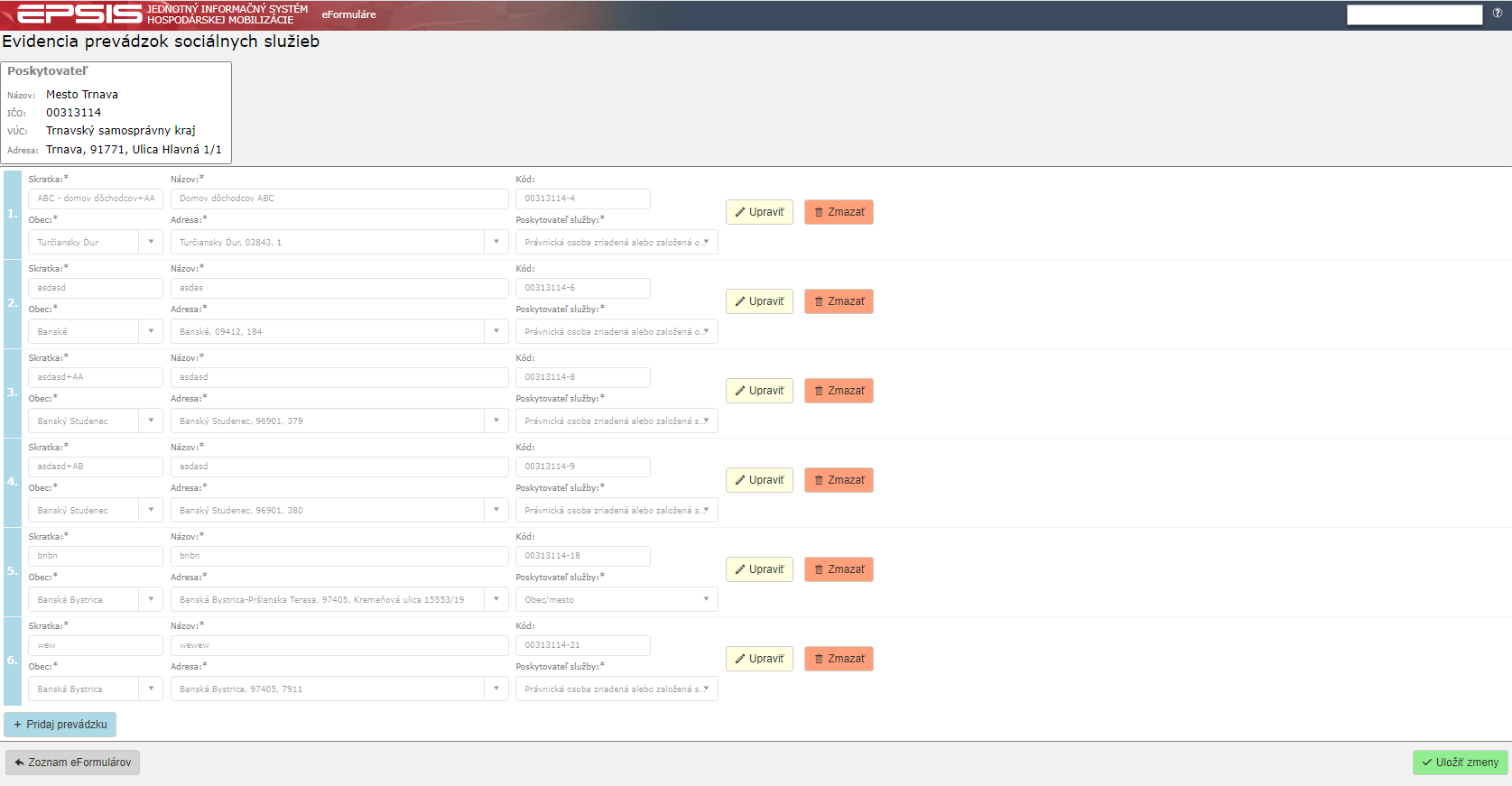Viewport: 1512px width, 786px height.
Task: Click Názov field wewew
Action: pyautogui.click(x=339, y=645)
